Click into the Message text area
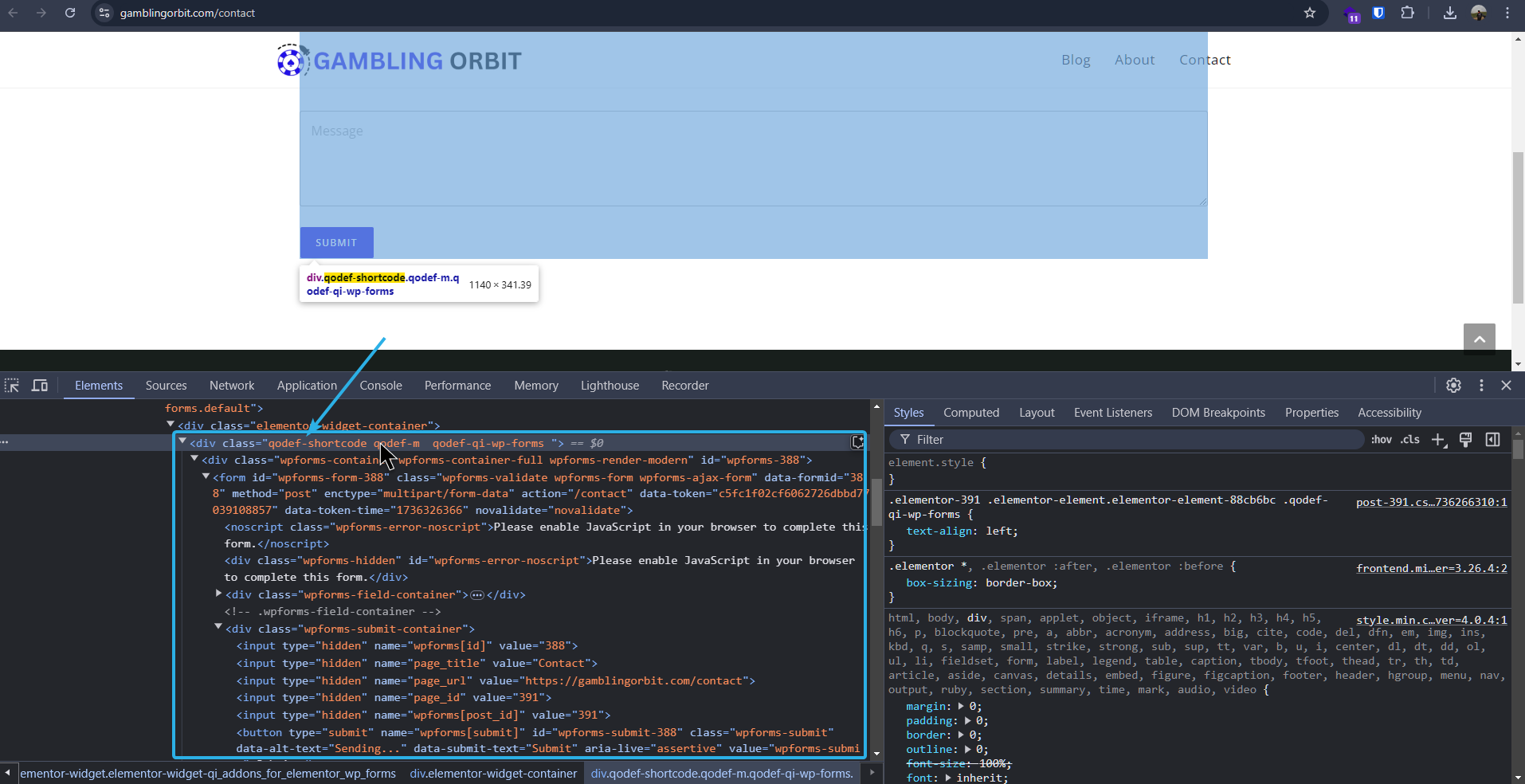The width and height of the screenshot is (1525, 784). (754, 159)
